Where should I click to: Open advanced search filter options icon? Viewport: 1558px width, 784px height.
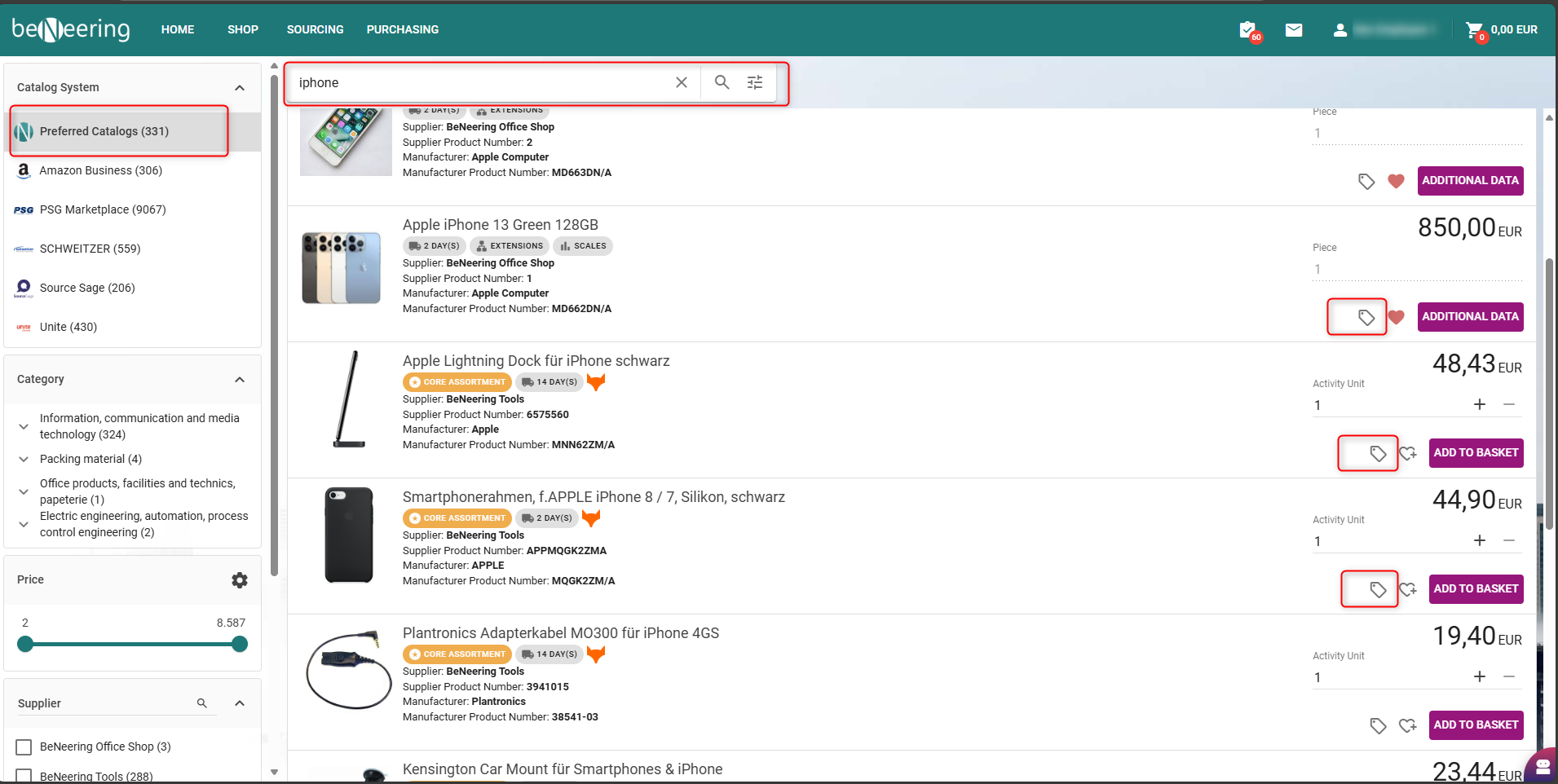click(x=755, y=82)
